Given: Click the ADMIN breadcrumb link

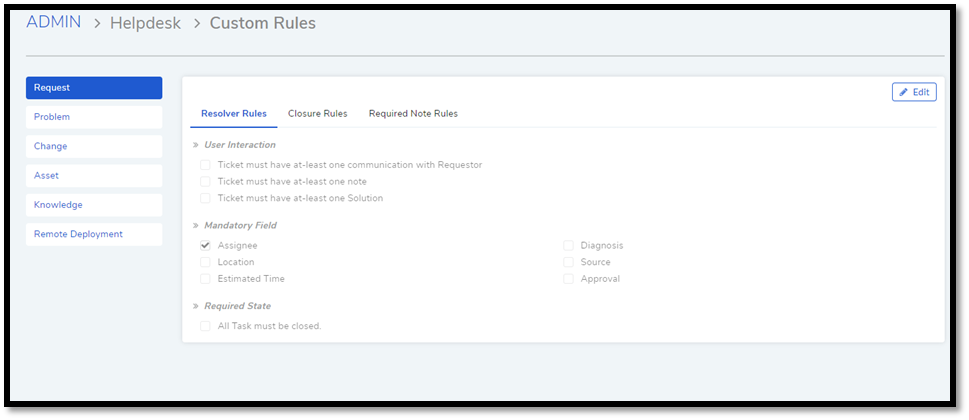Looking at the screenshot, I should pos(54,22).
